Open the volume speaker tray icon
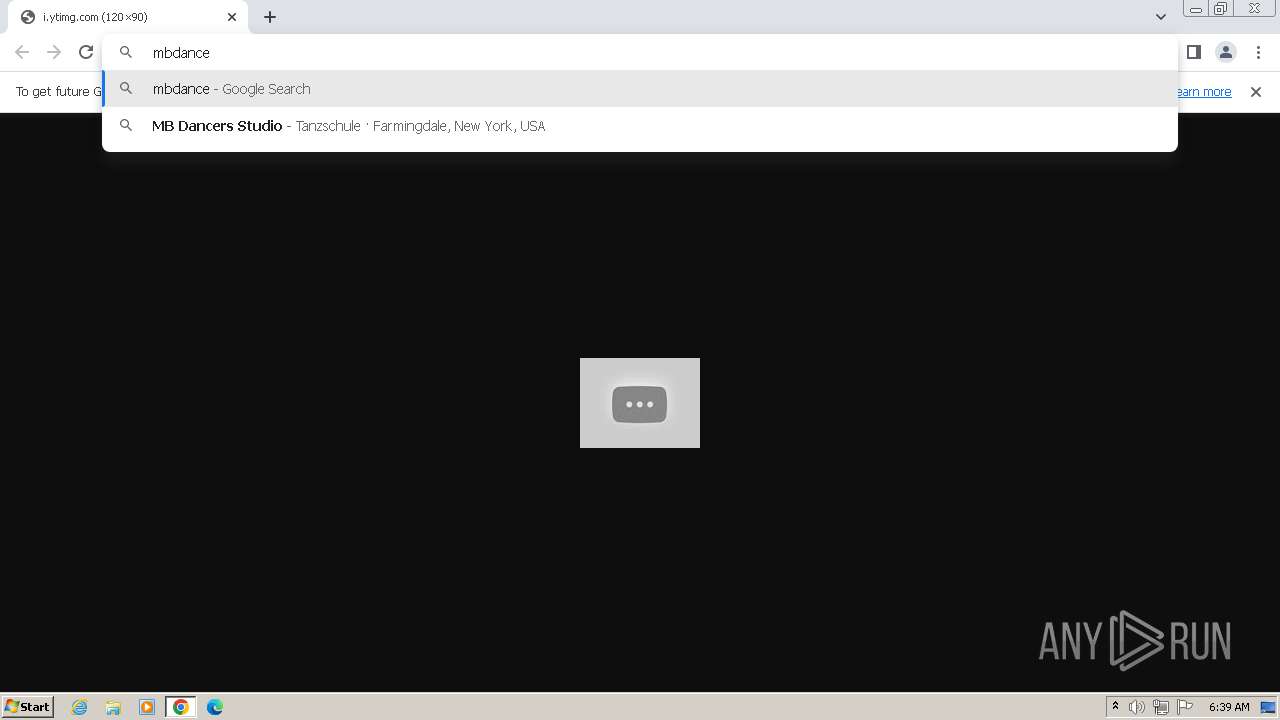Image resolution: width=1280 pixels, height=720 pixels. 1137,707
